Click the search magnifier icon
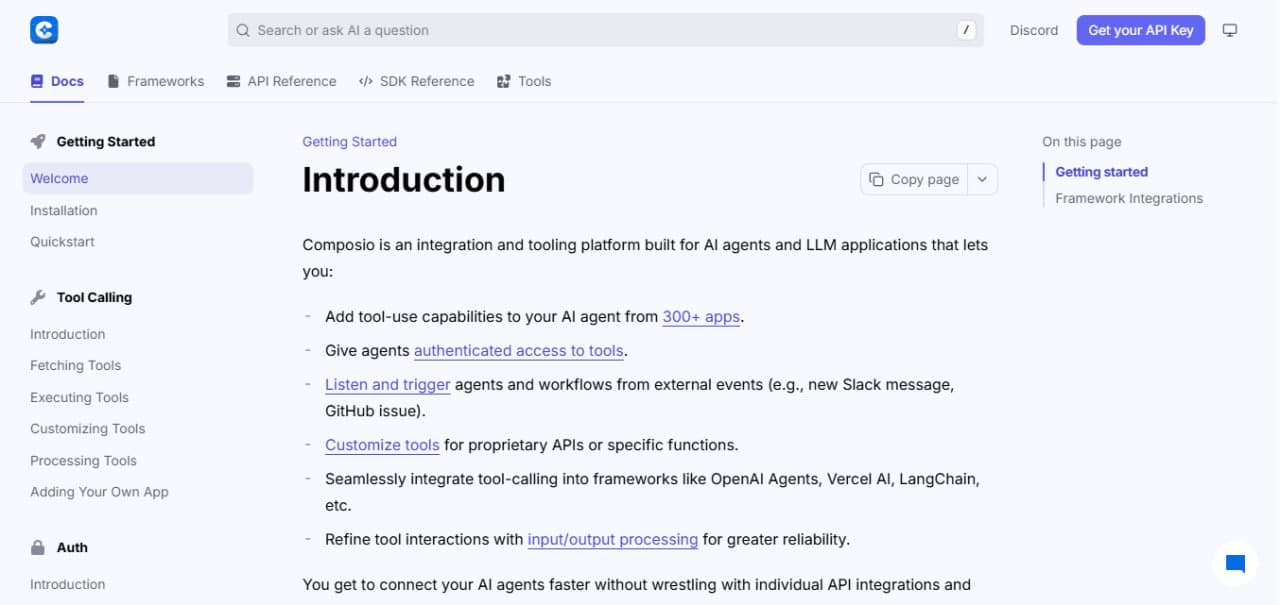 coord(243,30)
